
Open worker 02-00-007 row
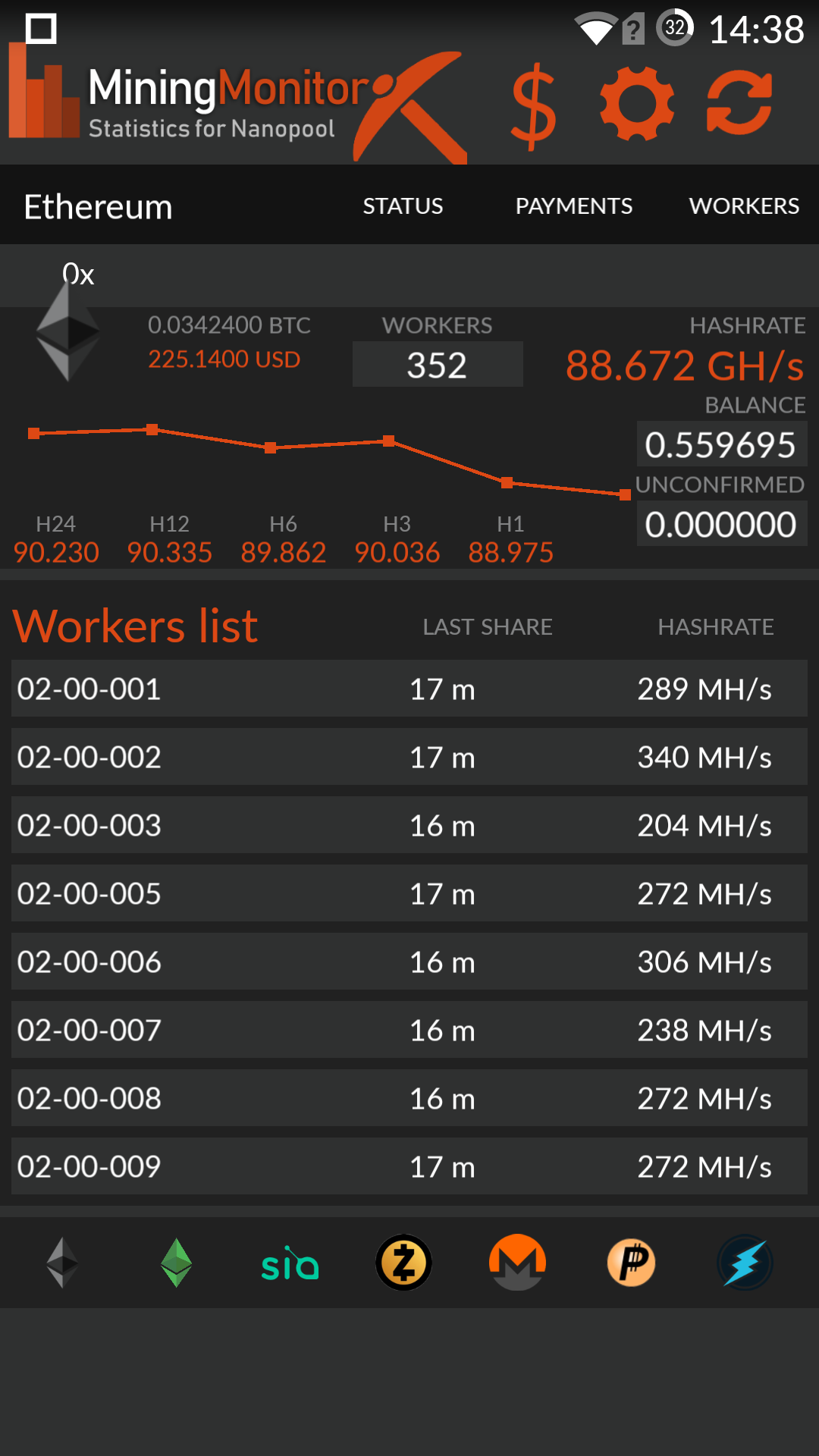click(409, 1030)
